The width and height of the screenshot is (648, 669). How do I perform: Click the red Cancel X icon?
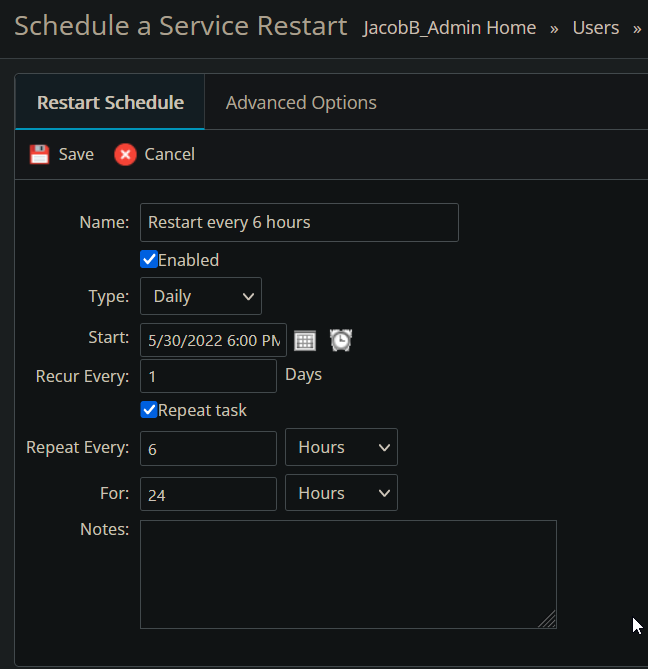(125, 154)
